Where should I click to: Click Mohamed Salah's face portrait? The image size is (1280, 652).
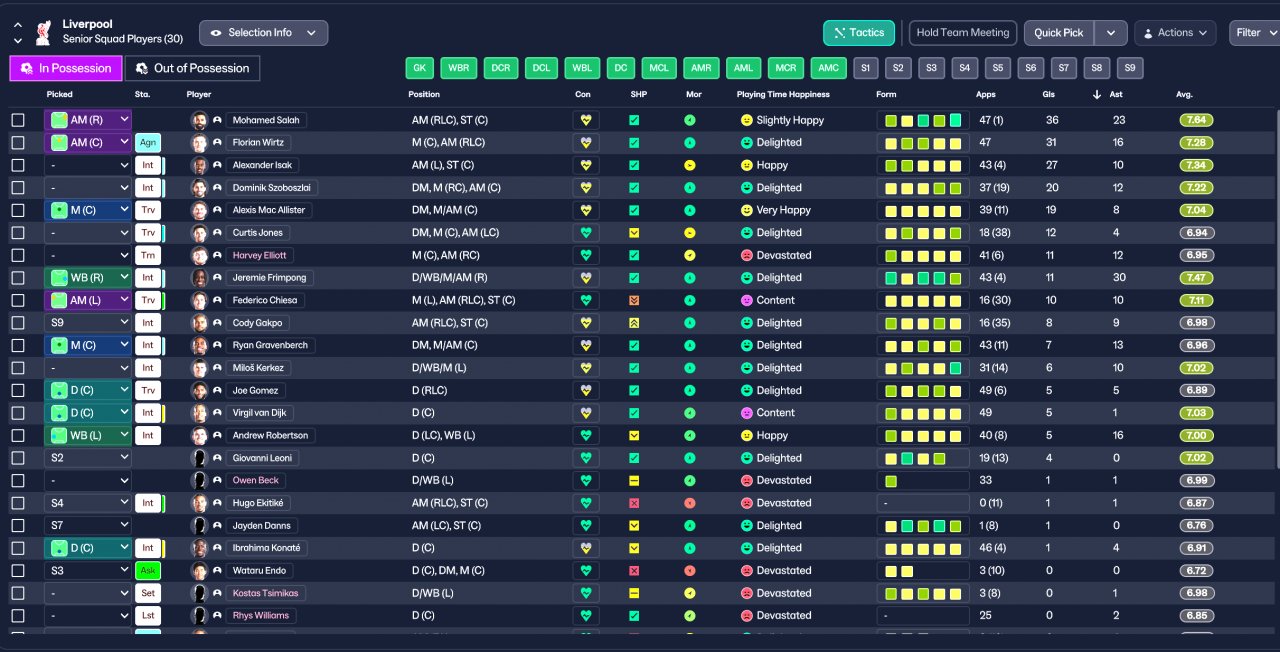pos(199,120)
